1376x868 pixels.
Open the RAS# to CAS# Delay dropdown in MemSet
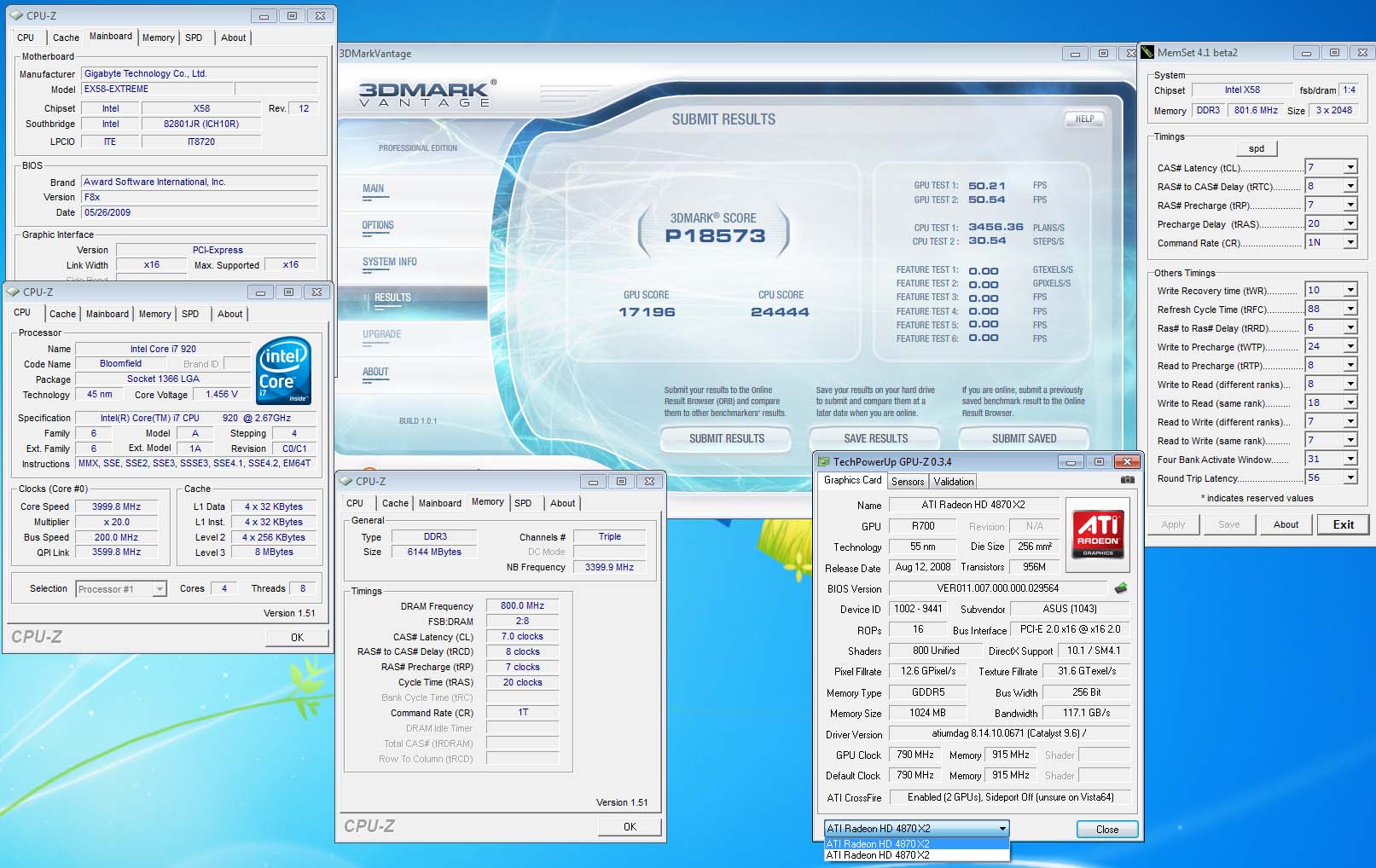[x=1350, y=186]
